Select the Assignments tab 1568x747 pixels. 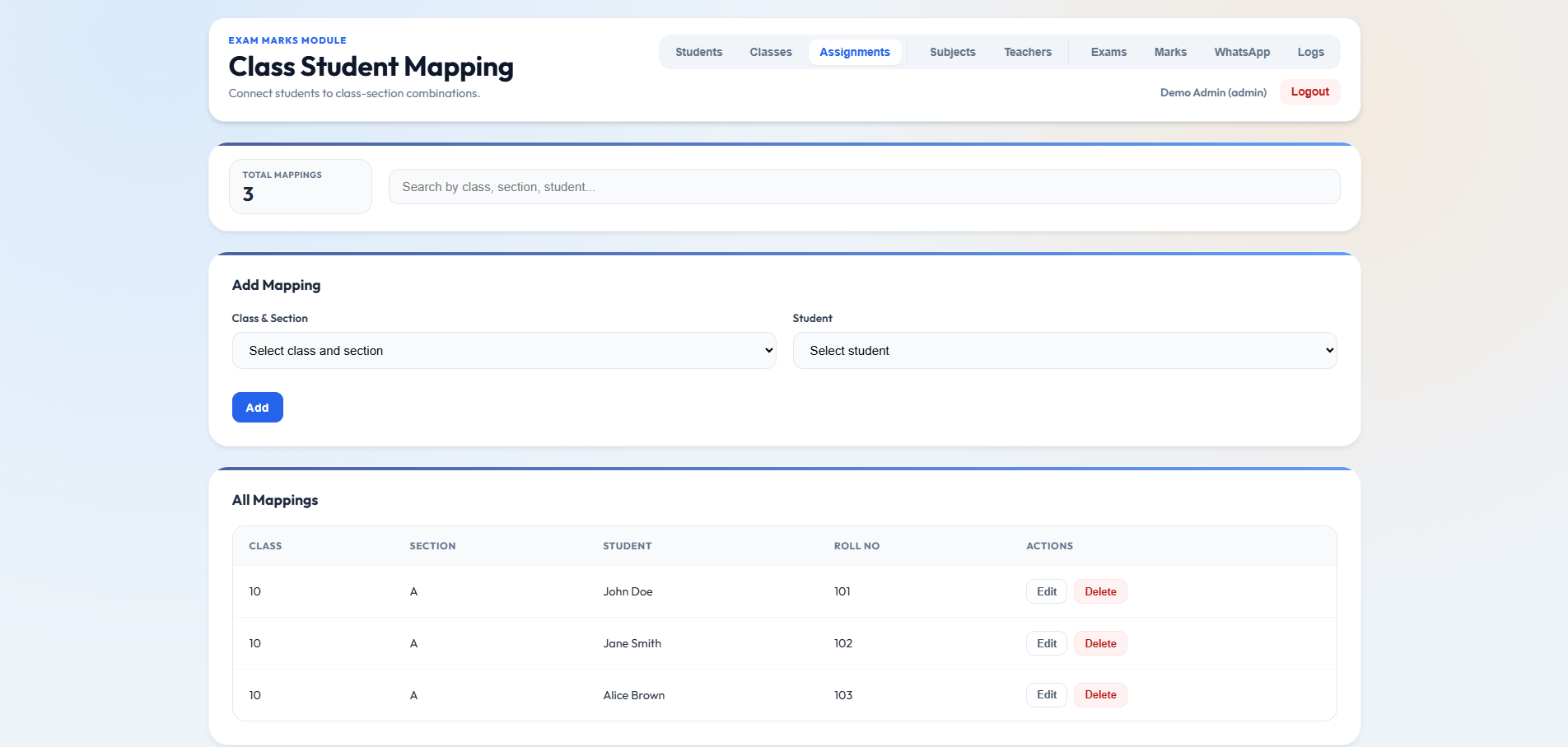click(855, 52)
